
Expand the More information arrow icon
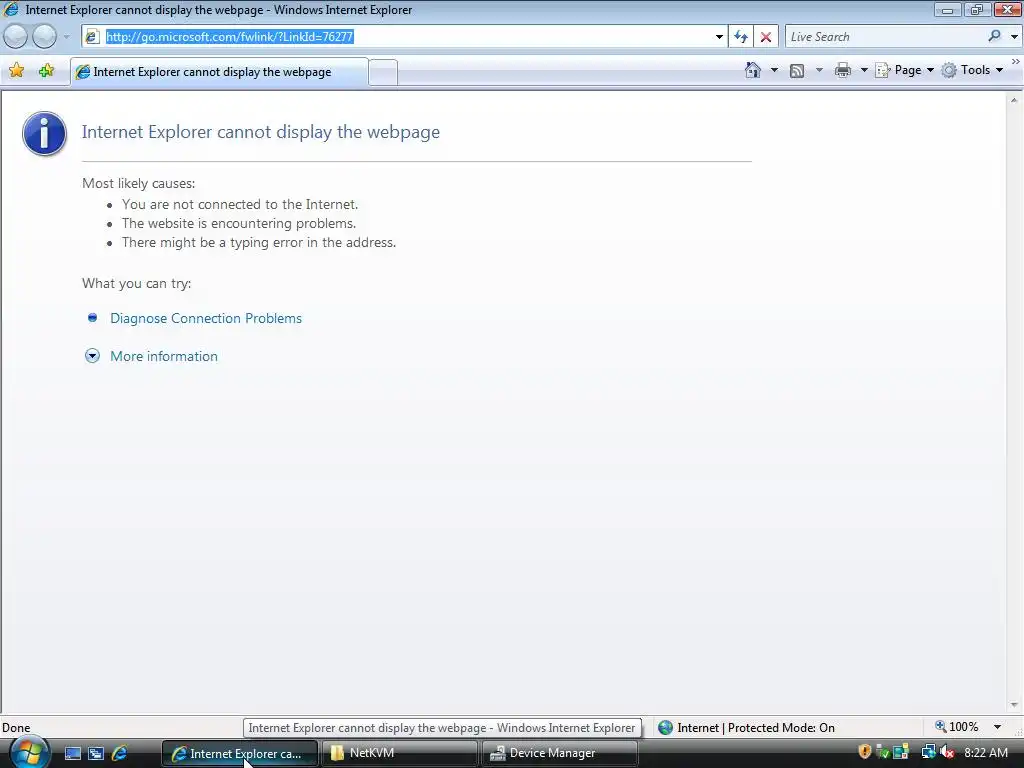point(92,356)
